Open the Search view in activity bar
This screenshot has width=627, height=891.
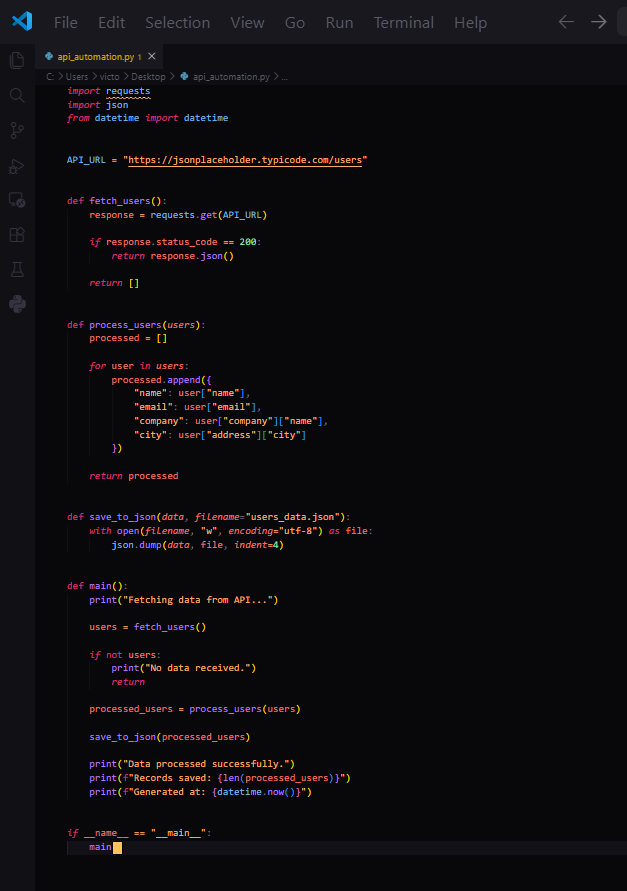pyautogui.click(x=17, y=95)
